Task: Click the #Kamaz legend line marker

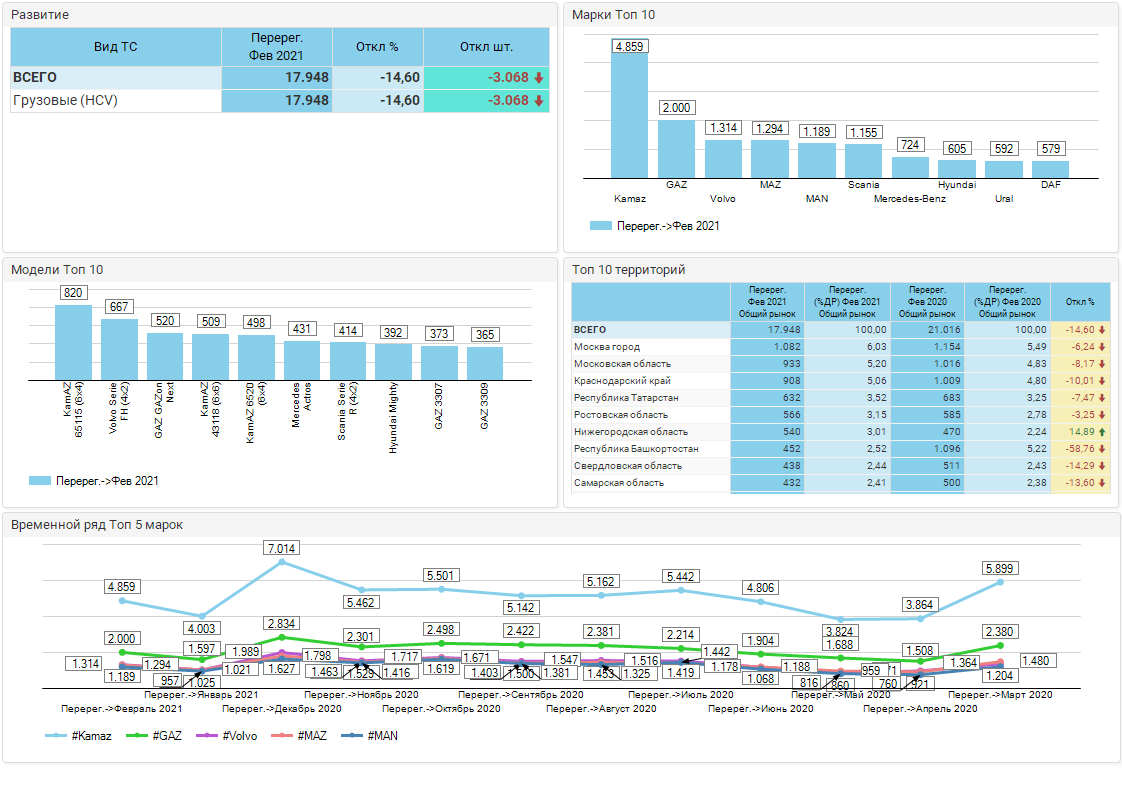Action: (58, 736)
